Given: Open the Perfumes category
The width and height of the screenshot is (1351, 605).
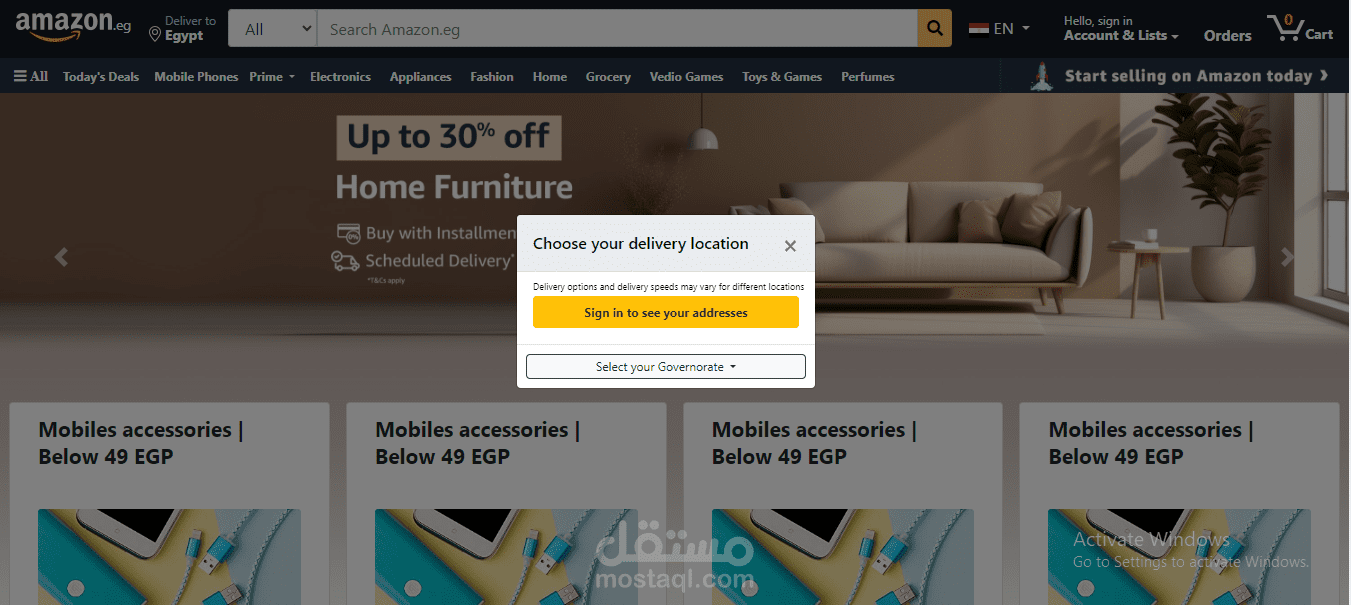Looking at the screenshot, I should pos(868,77).
